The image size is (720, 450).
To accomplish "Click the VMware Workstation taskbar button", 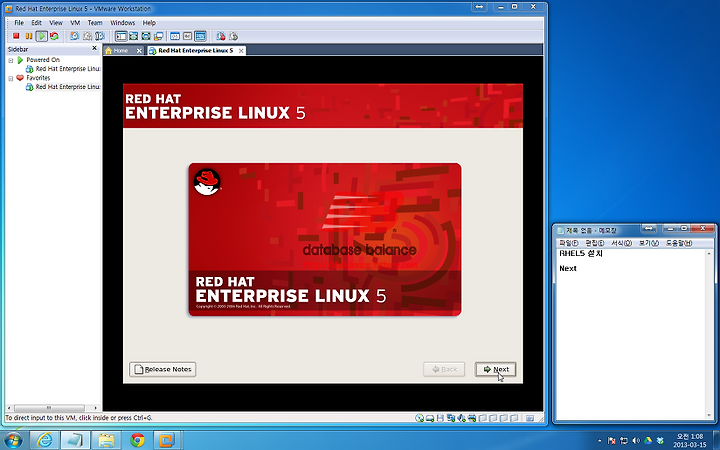I will [167, 440].
